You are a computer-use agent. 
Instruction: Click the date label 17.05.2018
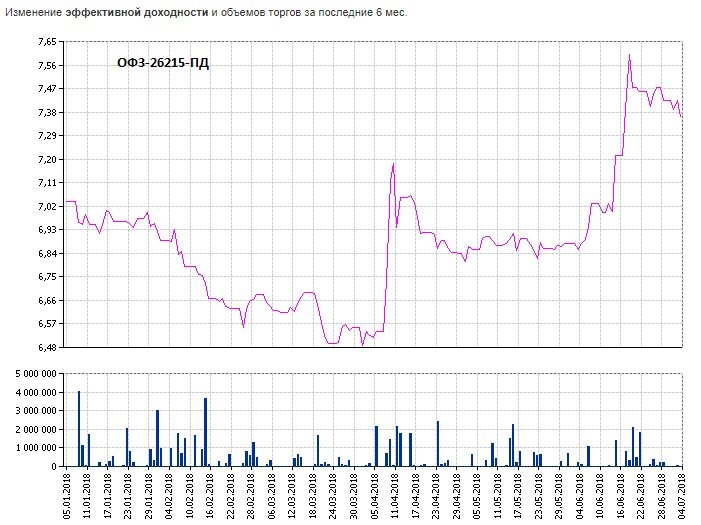pyautogui.click(x=519, y=497)
